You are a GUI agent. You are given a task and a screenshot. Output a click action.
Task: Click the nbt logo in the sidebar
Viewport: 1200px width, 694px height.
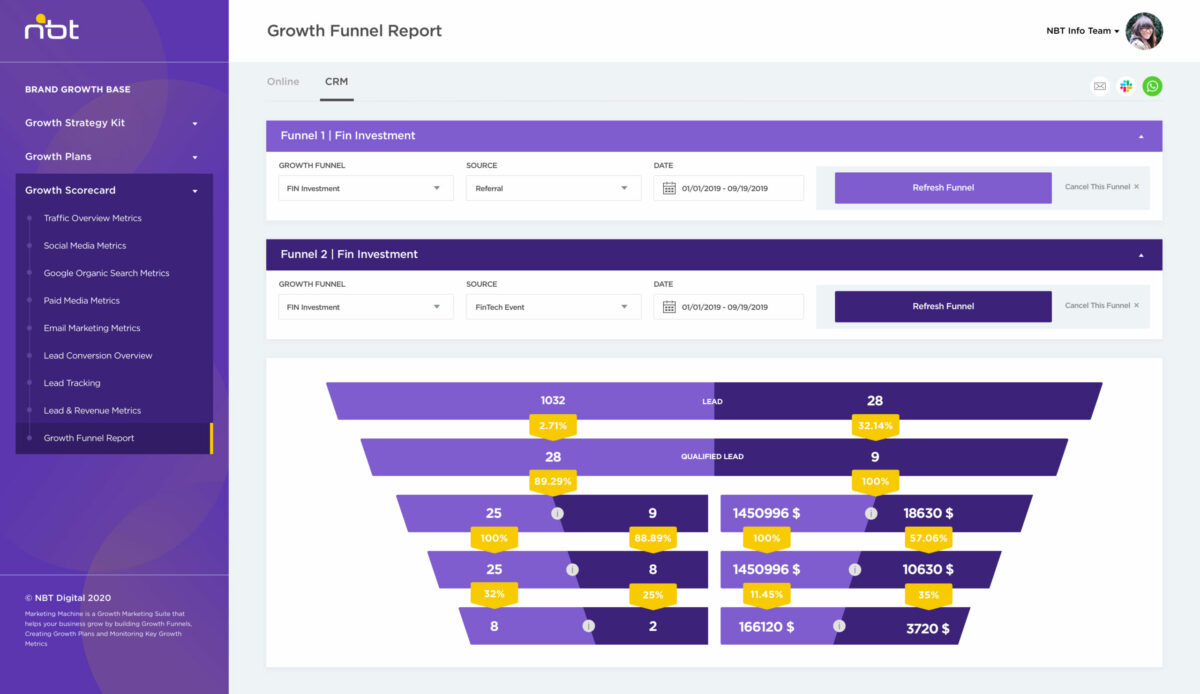coord(51,29)
